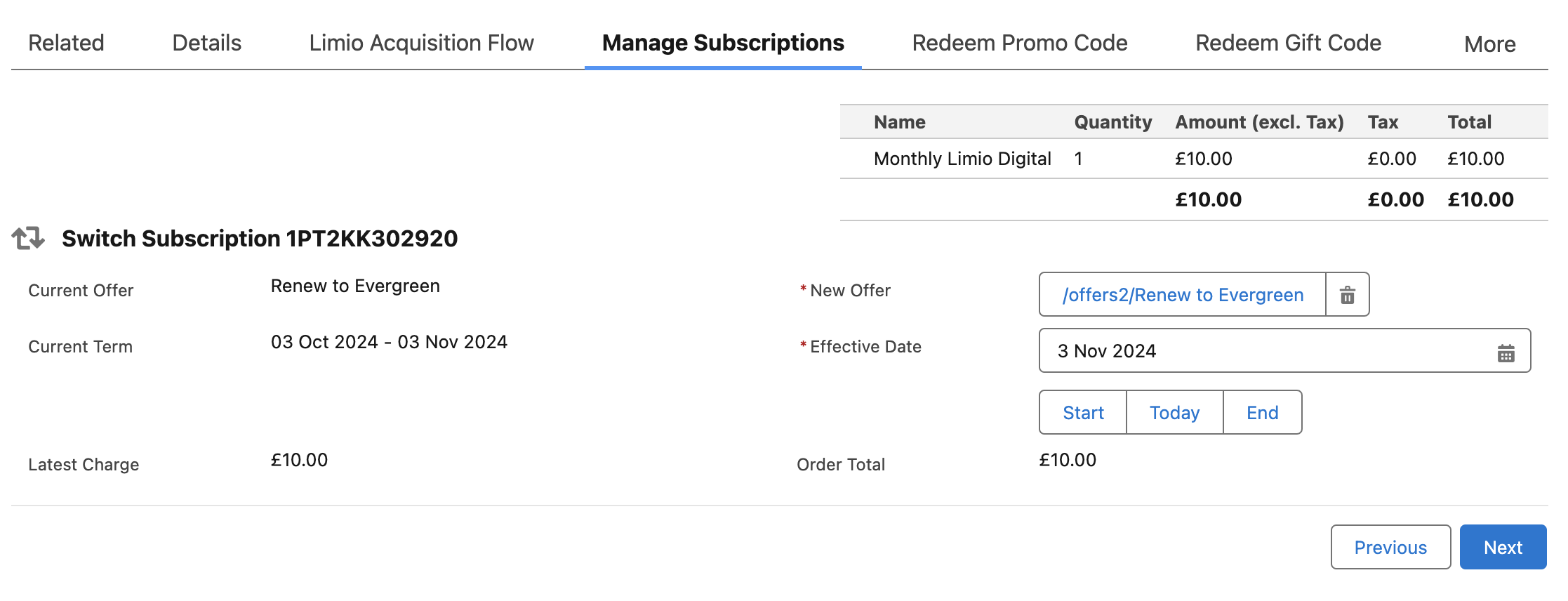Go to the Redeem Promo Code tab
The image size is (1568, 601).
[1019, 43]
